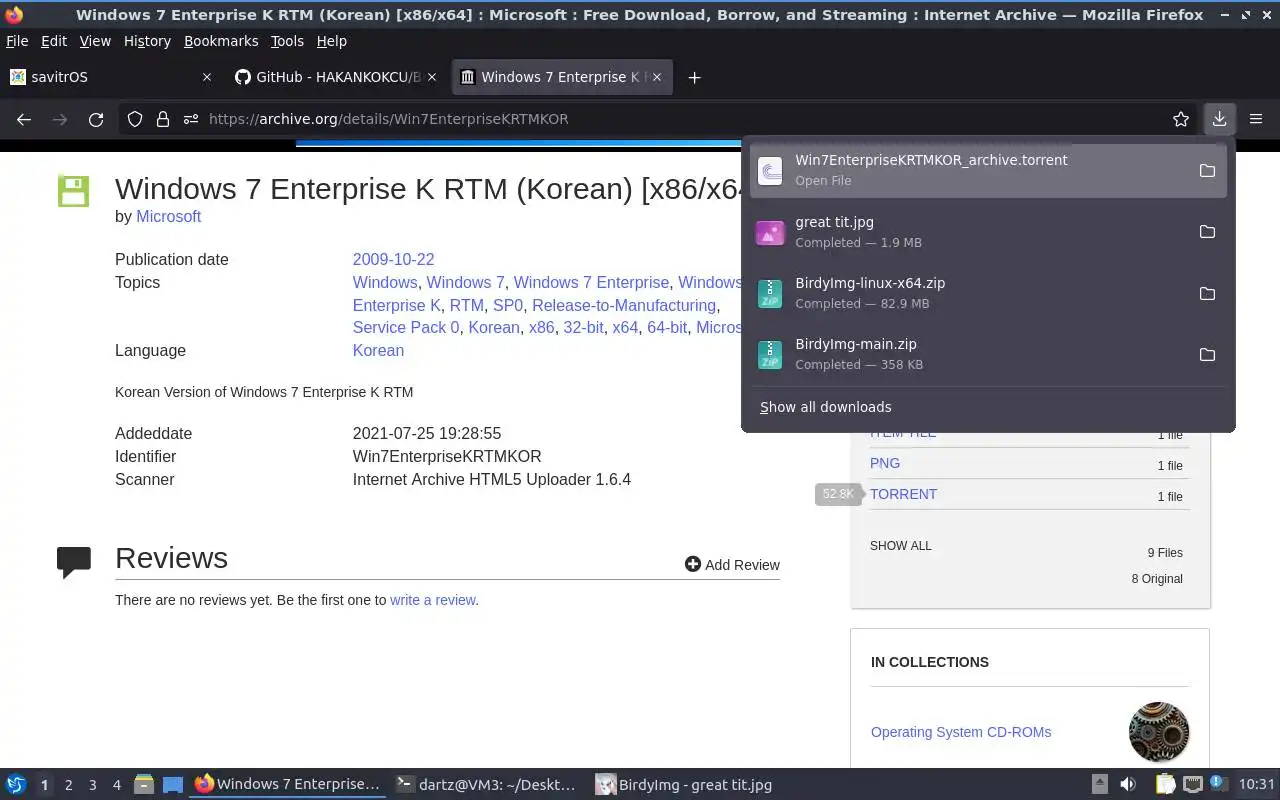Screen dimensions: 1280x800
Task: Switch to the dartz@VM3 terminal window
Action: 487,784
